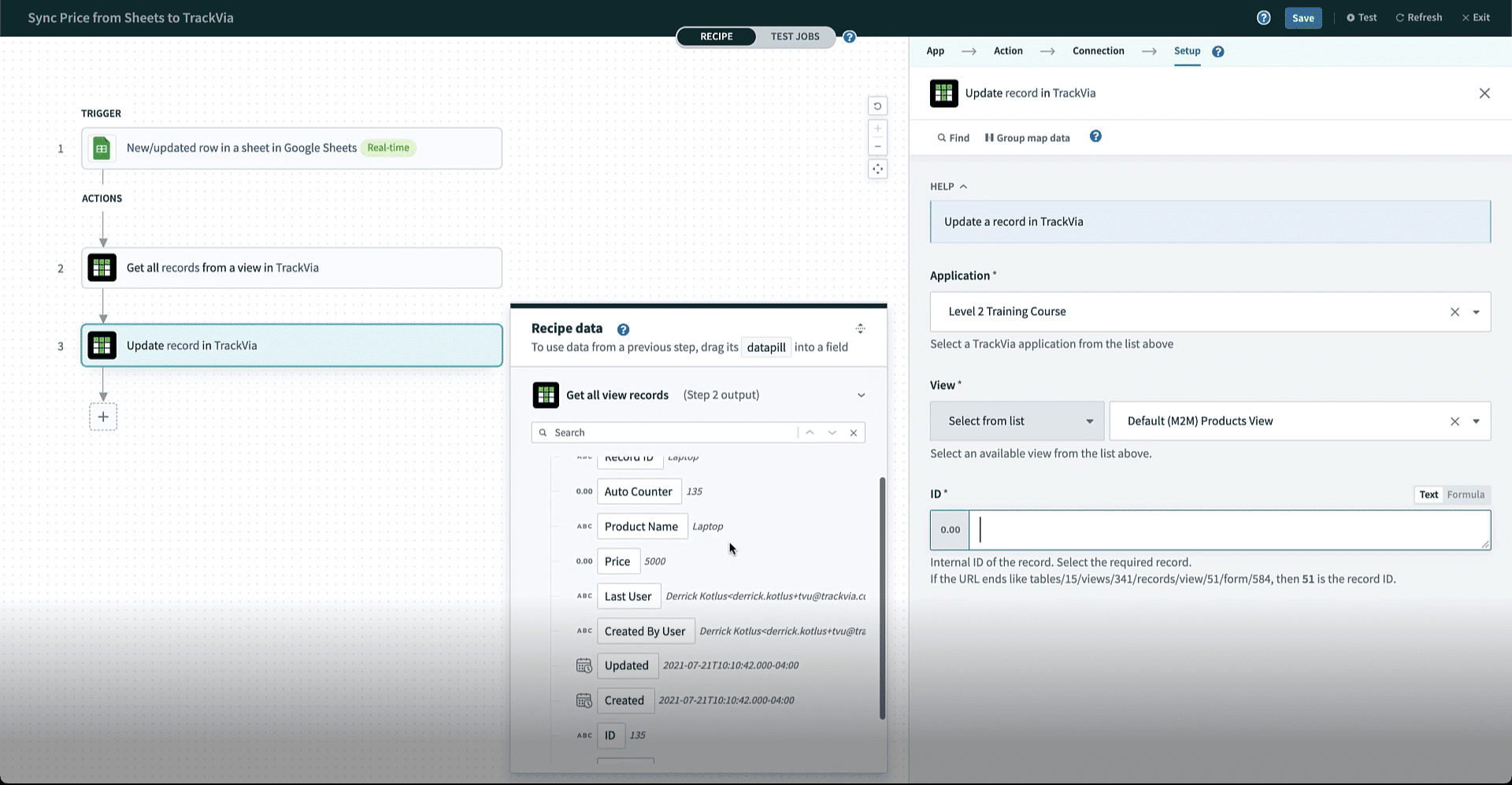
Task: Select the Setup step tab
Action: (x=1187, y=51)
